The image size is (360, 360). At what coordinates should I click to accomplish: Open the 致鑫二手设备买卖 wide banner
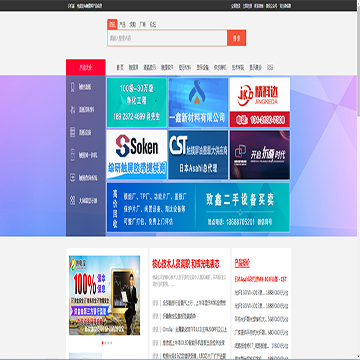(x=198, y=207)
